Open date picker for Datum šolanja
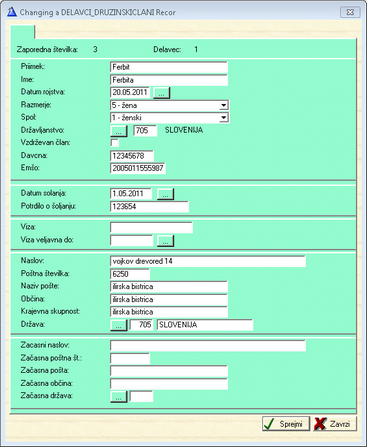Screen dimensions: 367x447 coord(166,194)
